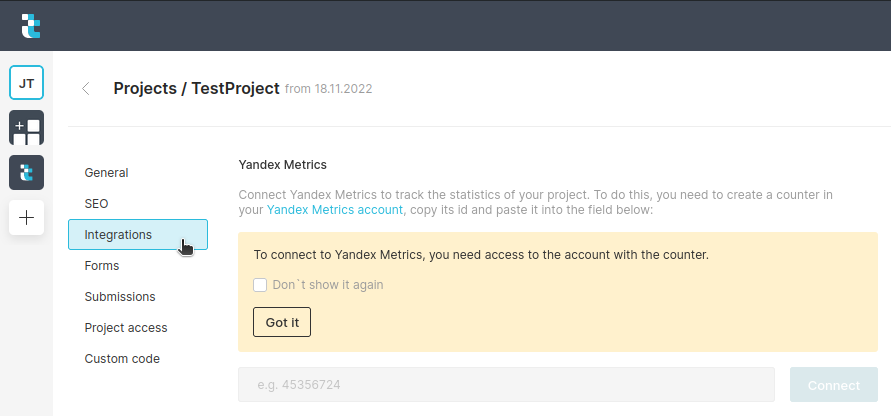Click the logo in the top dark header
The height and width of the screenshot is (416, 891).
(x=31, y=26)
